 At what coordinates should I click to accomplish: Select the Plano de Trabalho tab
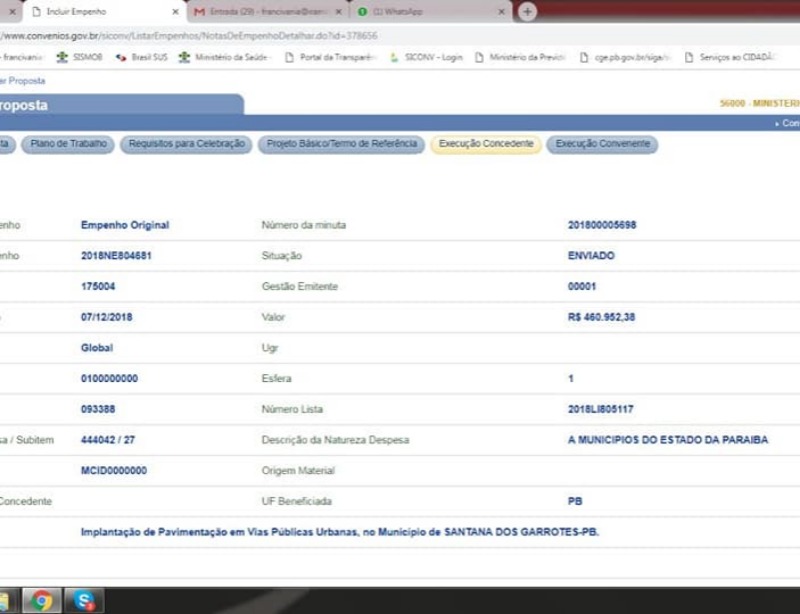[x=68, y=144]
